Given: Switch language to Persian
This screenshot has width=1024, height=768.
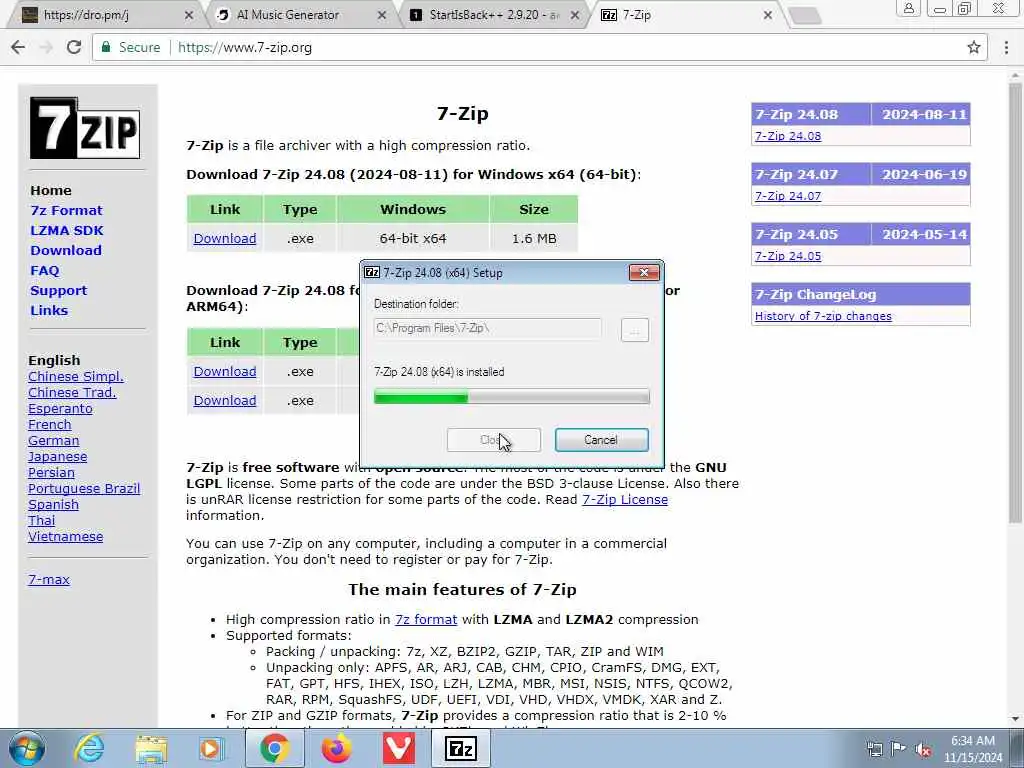Looking at the screenshot, I should [x=52, y=473].
